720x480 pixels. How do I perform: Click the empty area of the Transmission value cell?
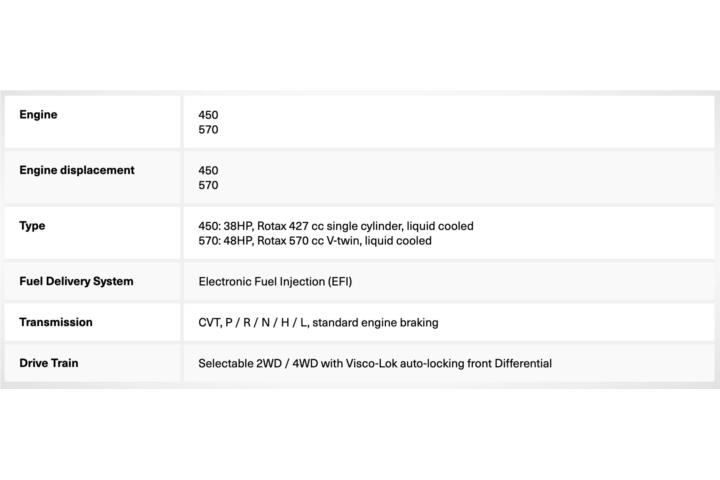tap(574, 322)
